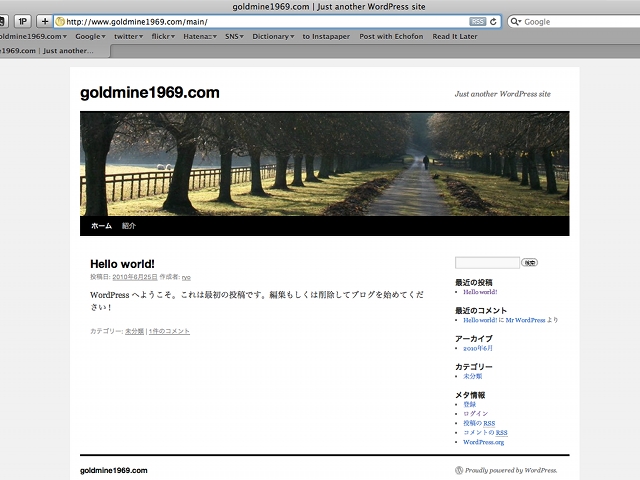Click the Just another WordPress site tagline
This screenshot has width=640, height=480.
tap(503, 94)
